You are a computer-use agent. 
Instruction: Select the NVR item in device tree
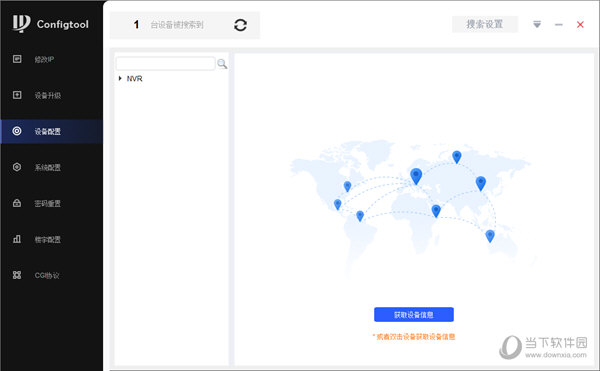pyautogui.click(x=134, y=78)
